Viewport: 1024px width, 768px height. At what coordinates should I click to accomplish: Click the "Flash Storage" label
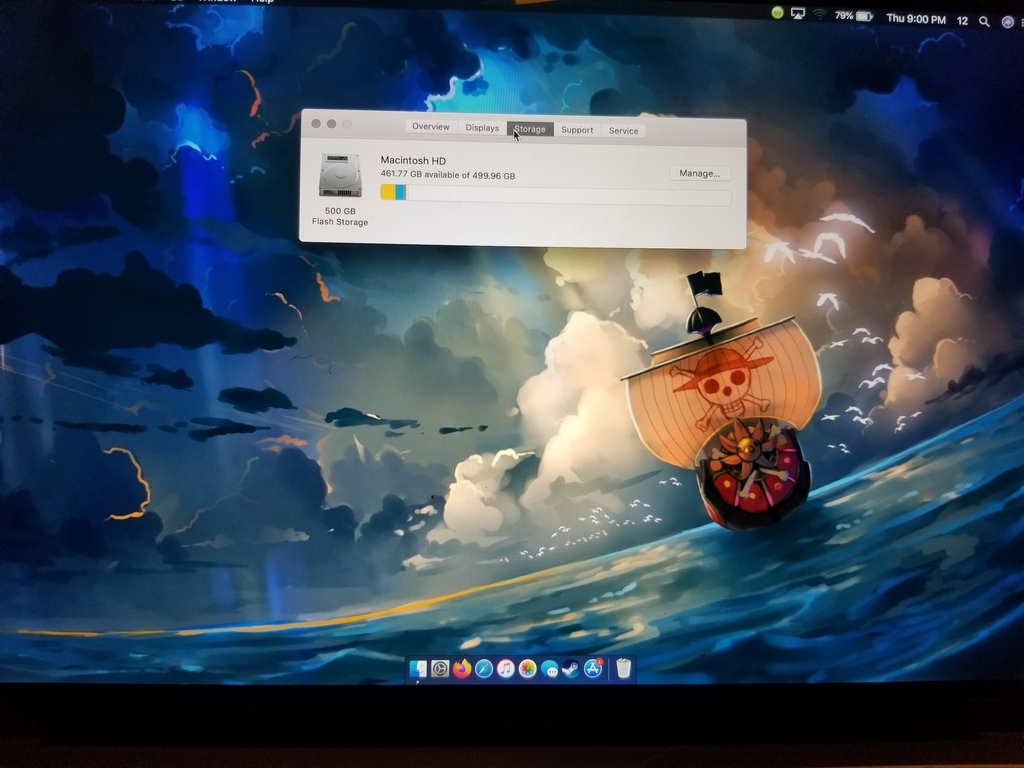coord(340,222)
